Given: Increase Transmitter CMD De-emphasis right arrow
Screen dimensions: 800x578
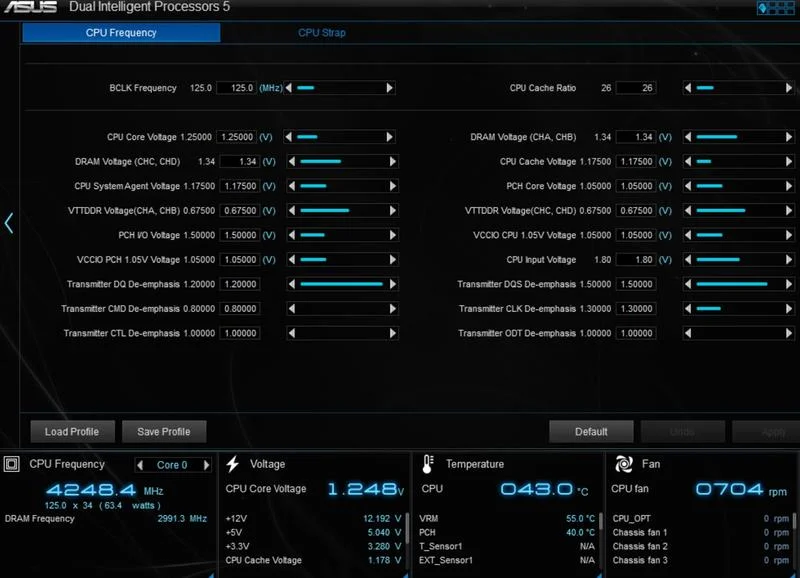Looking at the screenshot, I should (393, 308).
